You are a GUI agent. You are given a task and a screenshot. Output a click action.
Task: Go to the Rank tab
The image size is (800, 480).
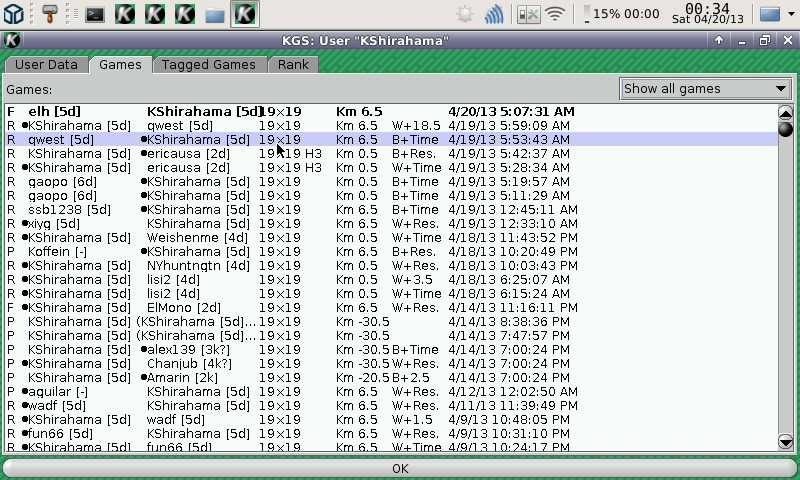pos(293,65)
